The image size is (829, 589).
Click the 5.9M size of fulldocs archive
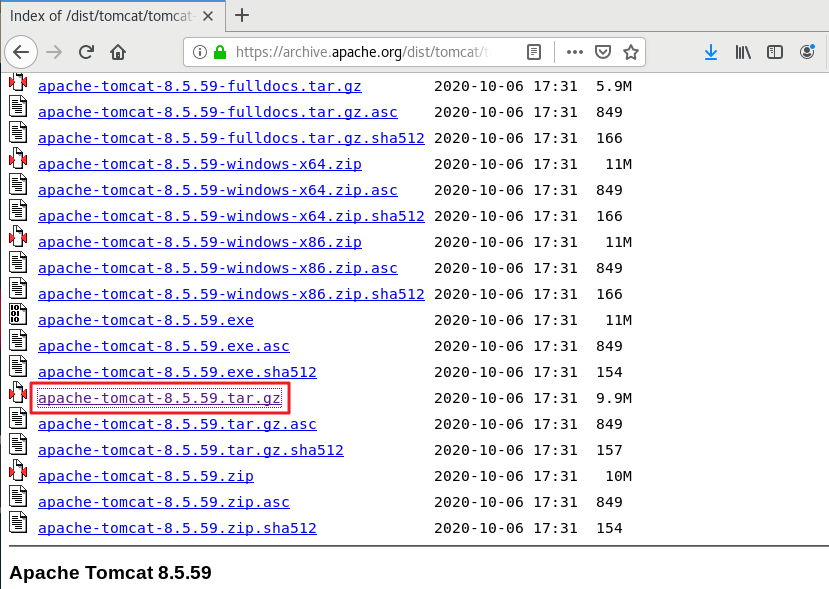click(614, 86)
